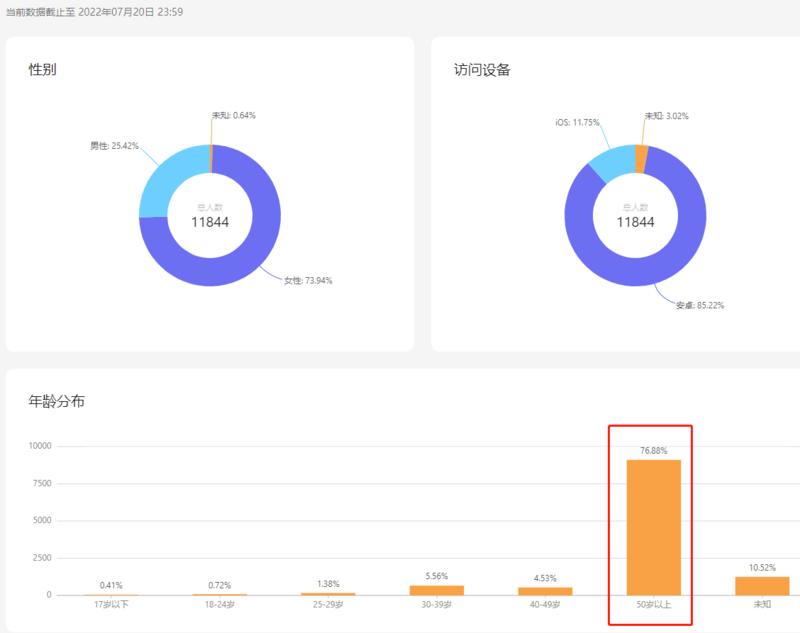Select the 40-49岁 bar
Image resolution: width=800 pixels, height=633 pixels.
point(547,588)
